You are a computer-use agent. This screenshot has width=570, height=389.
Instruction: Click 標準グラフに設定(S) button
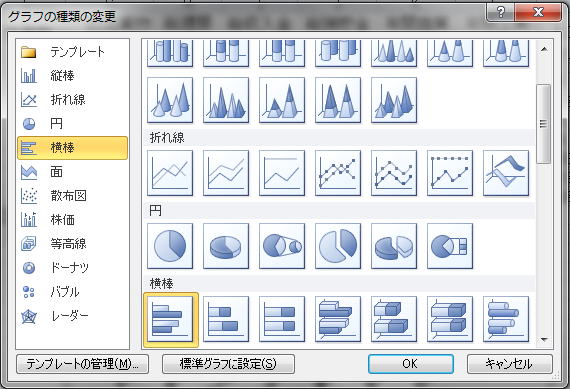pos(228,364)
